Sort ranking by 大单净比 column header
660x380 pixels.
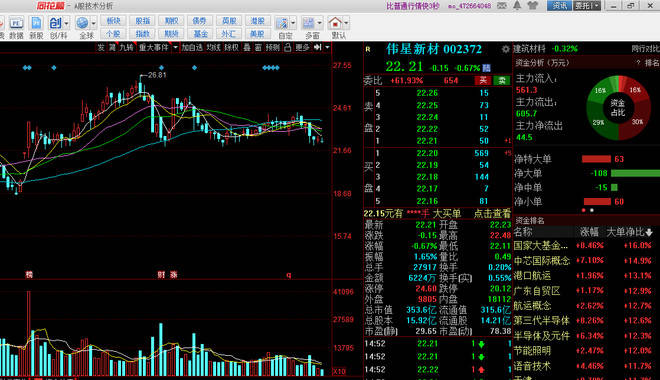coord(629,232)
